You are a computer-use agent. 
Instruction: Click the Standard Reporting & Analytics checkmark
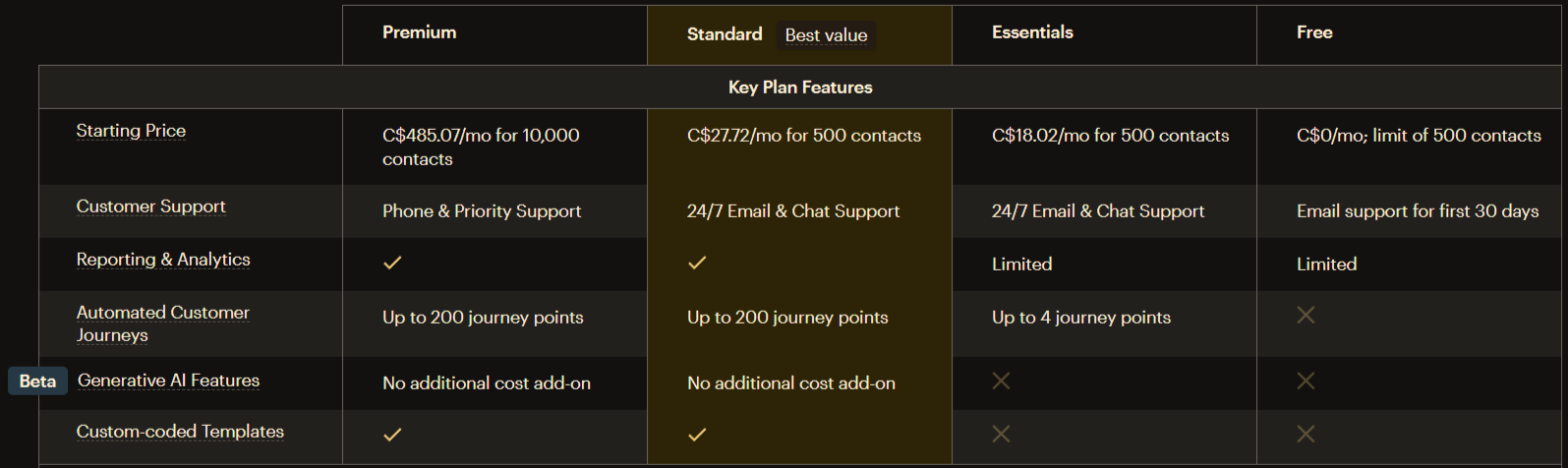(x=697, y=263)
